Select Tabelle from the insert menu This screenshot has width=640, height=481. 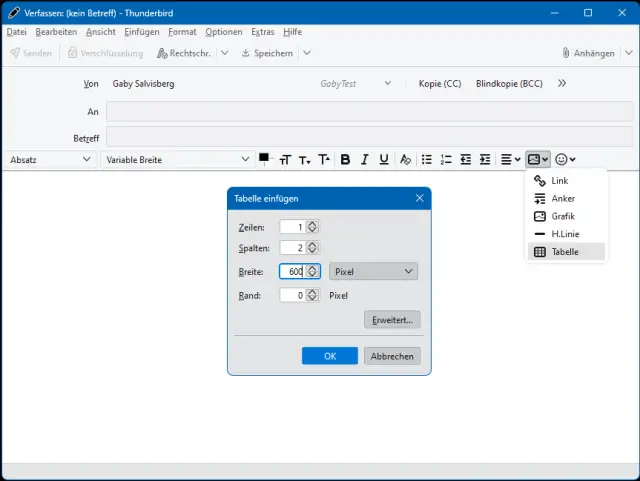pyautogui.click(x=566, y=252)
